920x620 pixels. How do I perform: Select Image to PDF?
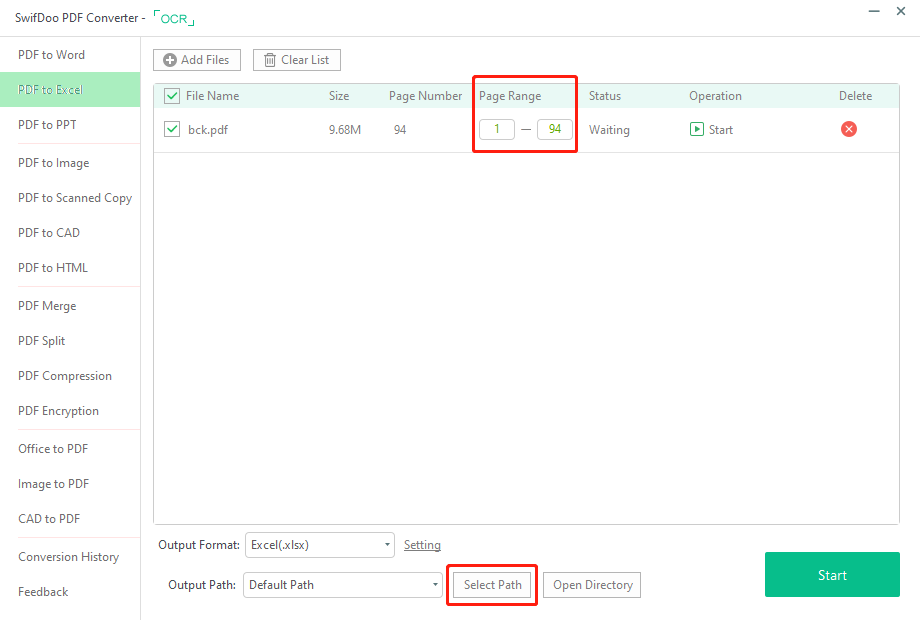pyautogui.click(x=53, y=484)
